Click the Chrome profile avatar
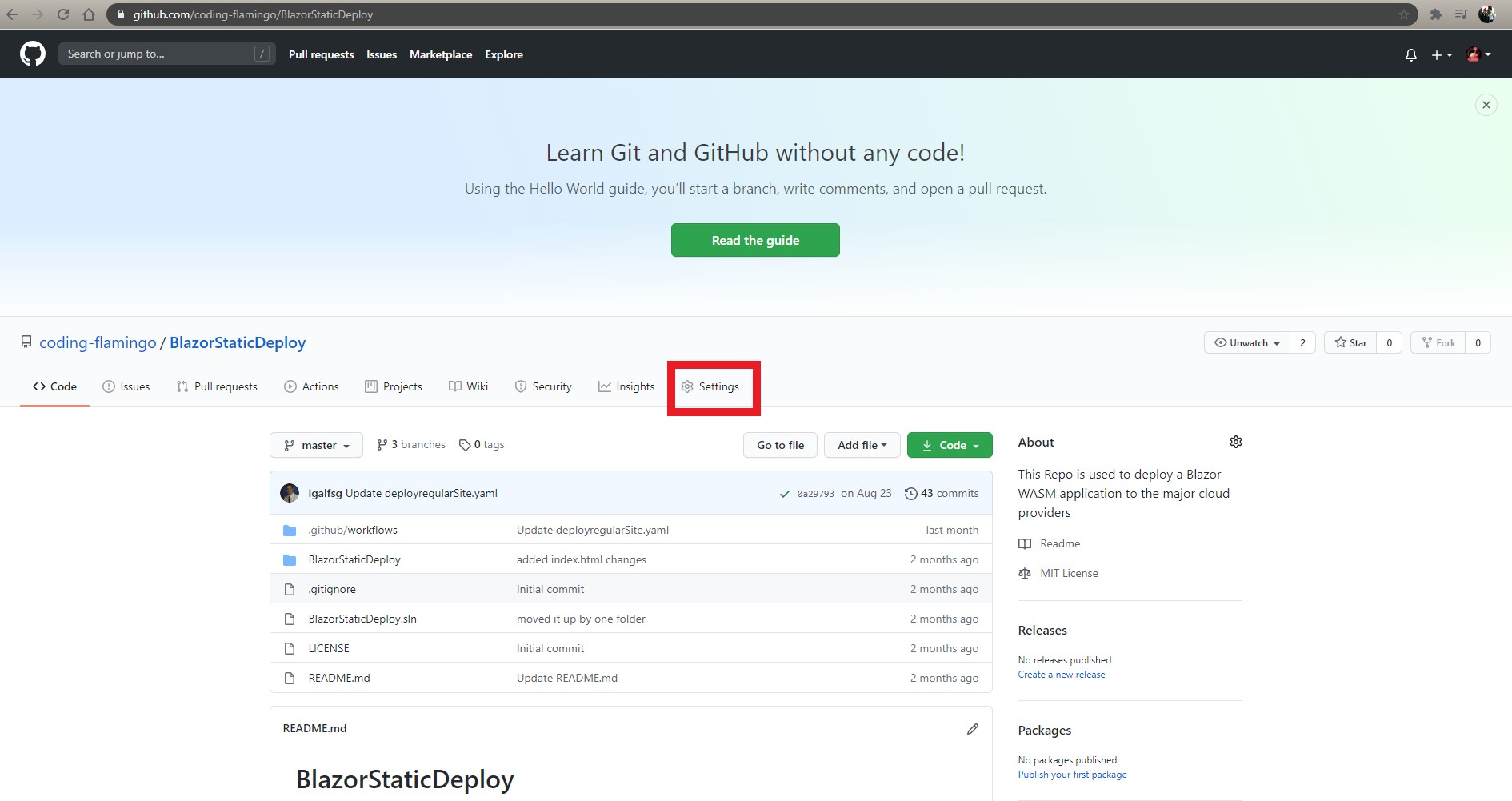This screenshot has width=1512, height=801. pos(1487,14)
